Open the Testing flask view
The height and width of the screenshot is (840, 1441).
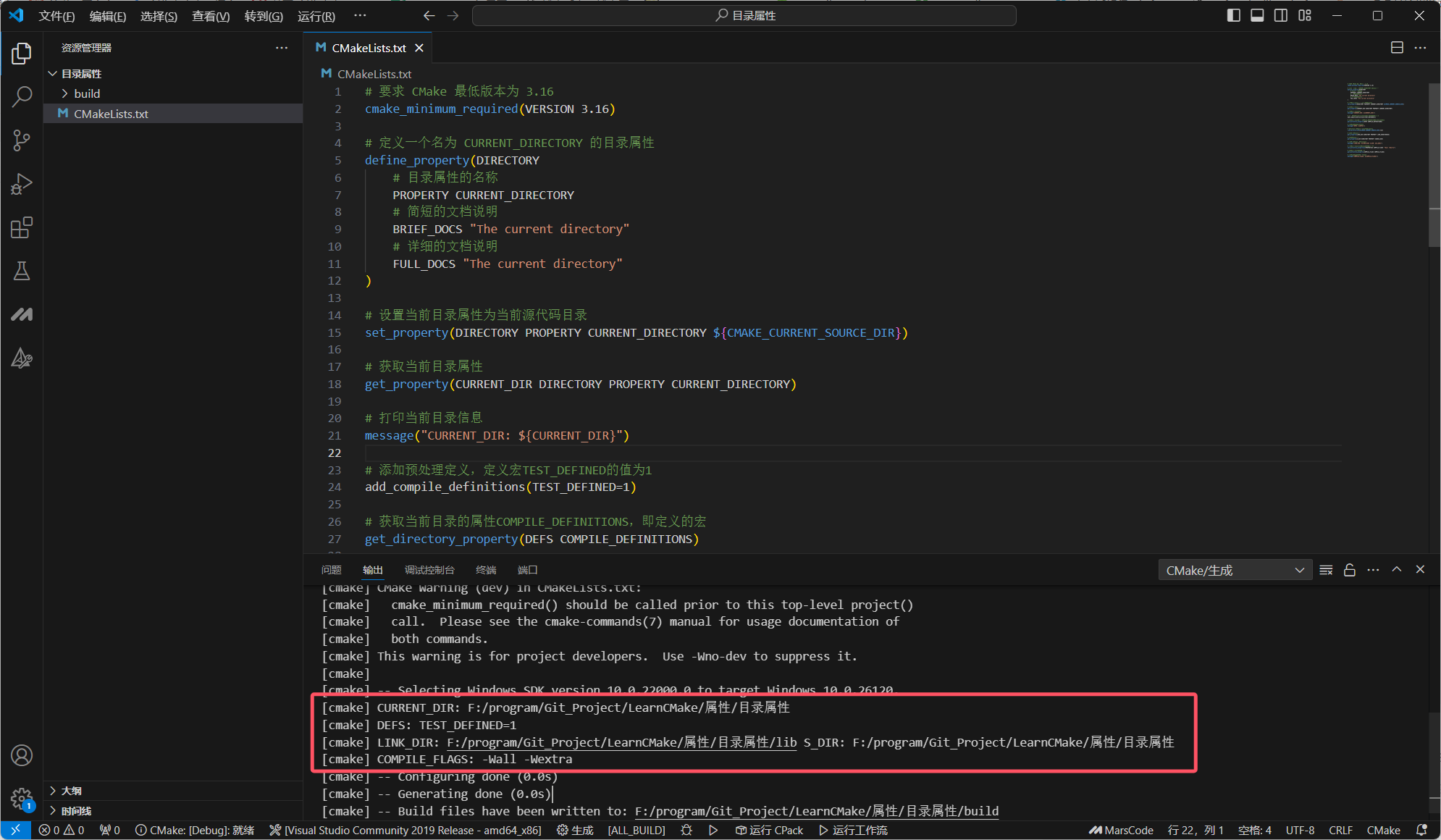(x=22, y=271)
